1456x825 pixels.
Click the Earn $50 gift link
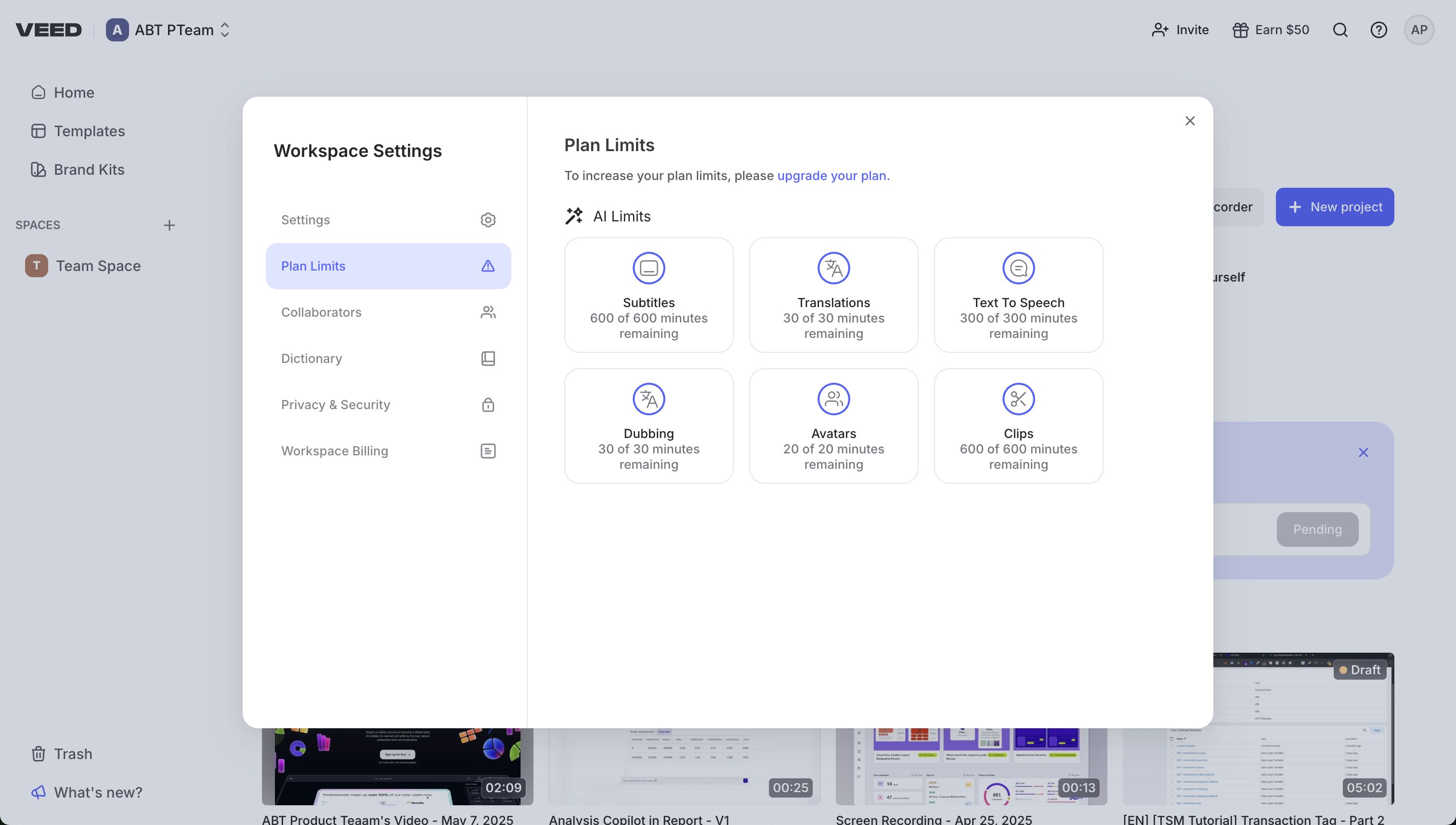point(1271,30)
